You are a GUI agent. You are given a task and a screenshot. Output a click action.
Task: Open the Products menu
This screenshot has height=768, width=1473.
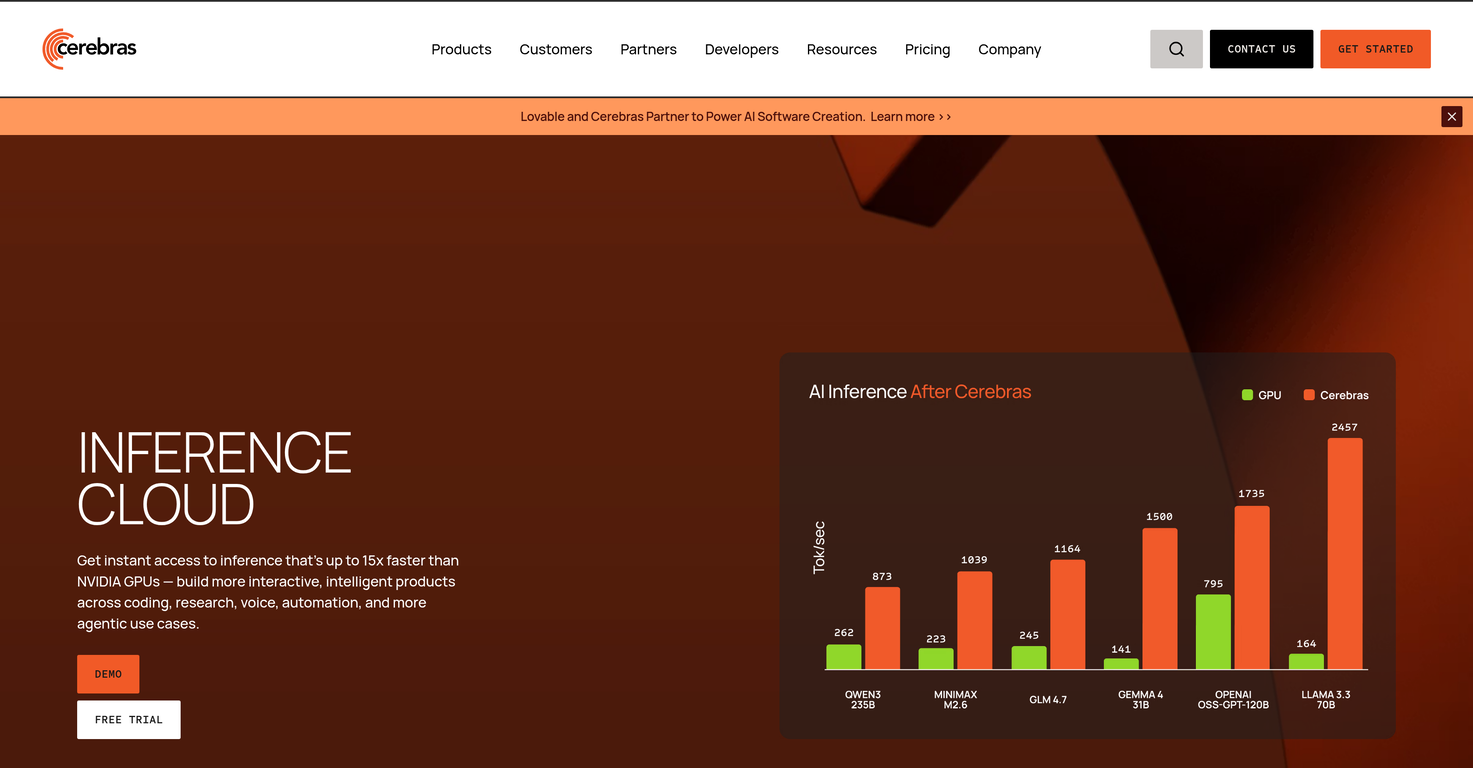click(x=461, y=49)
